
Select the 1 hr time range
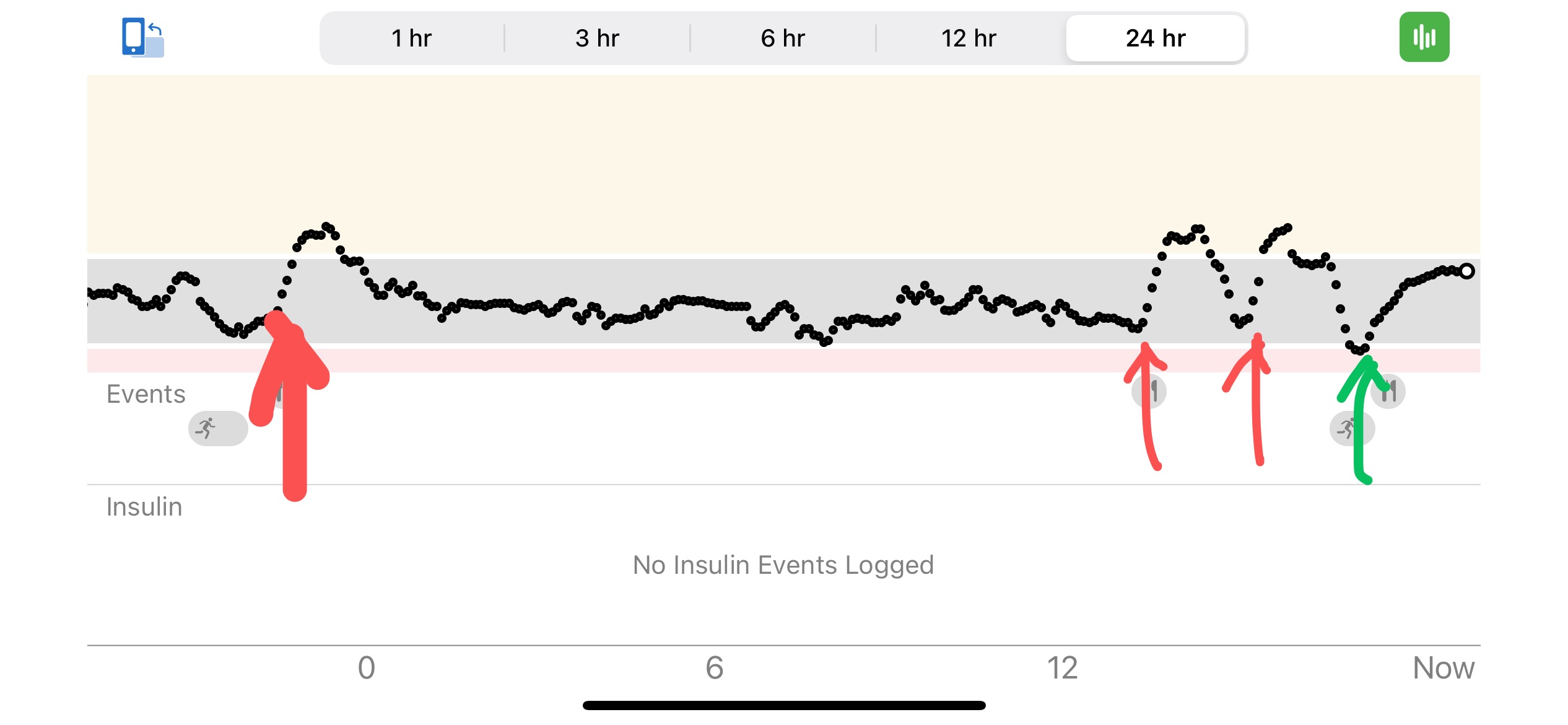click(x=412, y=38)
